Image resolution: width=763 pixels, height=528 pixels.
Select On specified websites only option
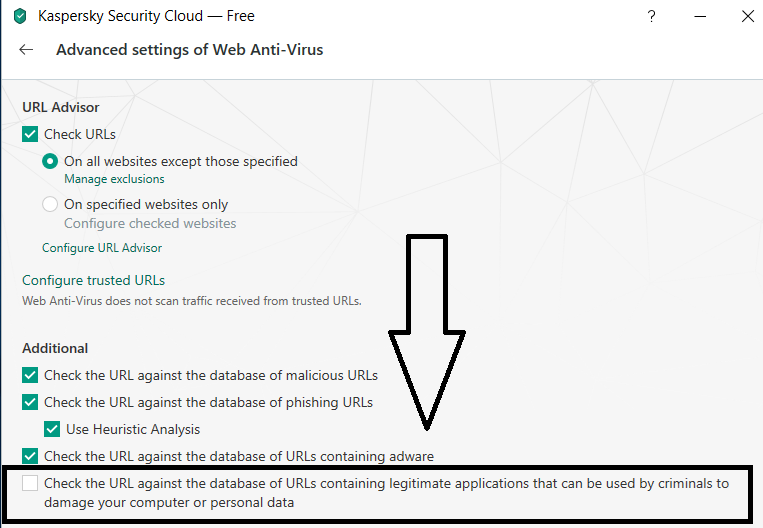pos(51,205)
